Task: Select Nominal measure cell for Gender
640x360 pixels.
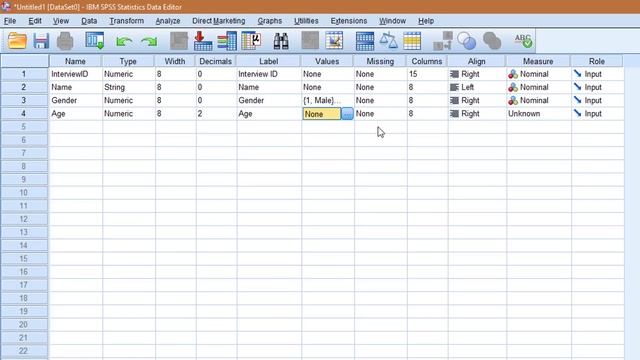Action: point(538,100)
